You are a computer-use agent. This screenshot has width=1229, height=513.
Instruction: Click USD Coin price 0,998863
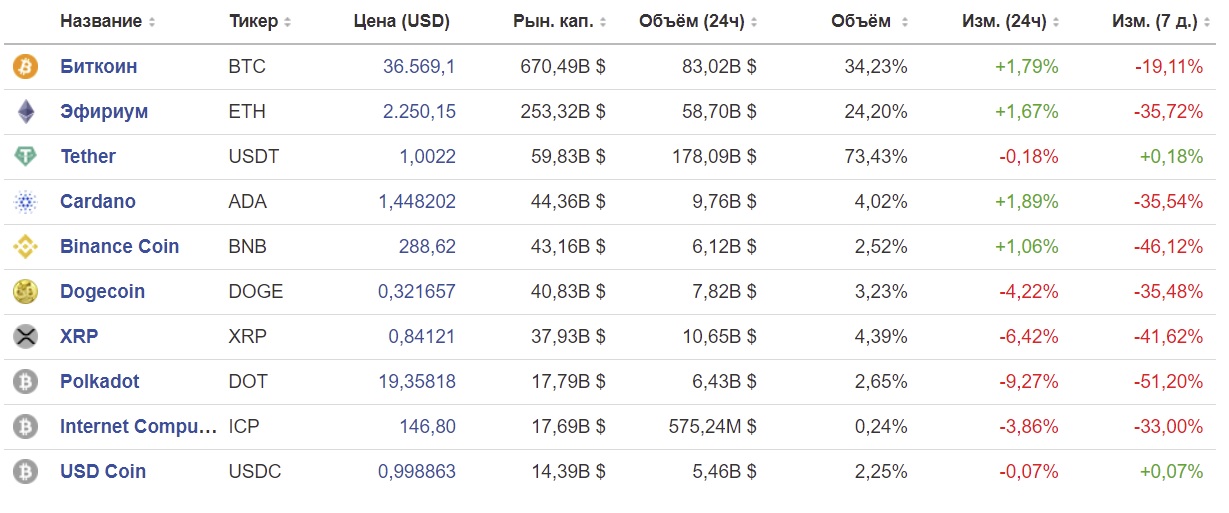coord(417,472)
